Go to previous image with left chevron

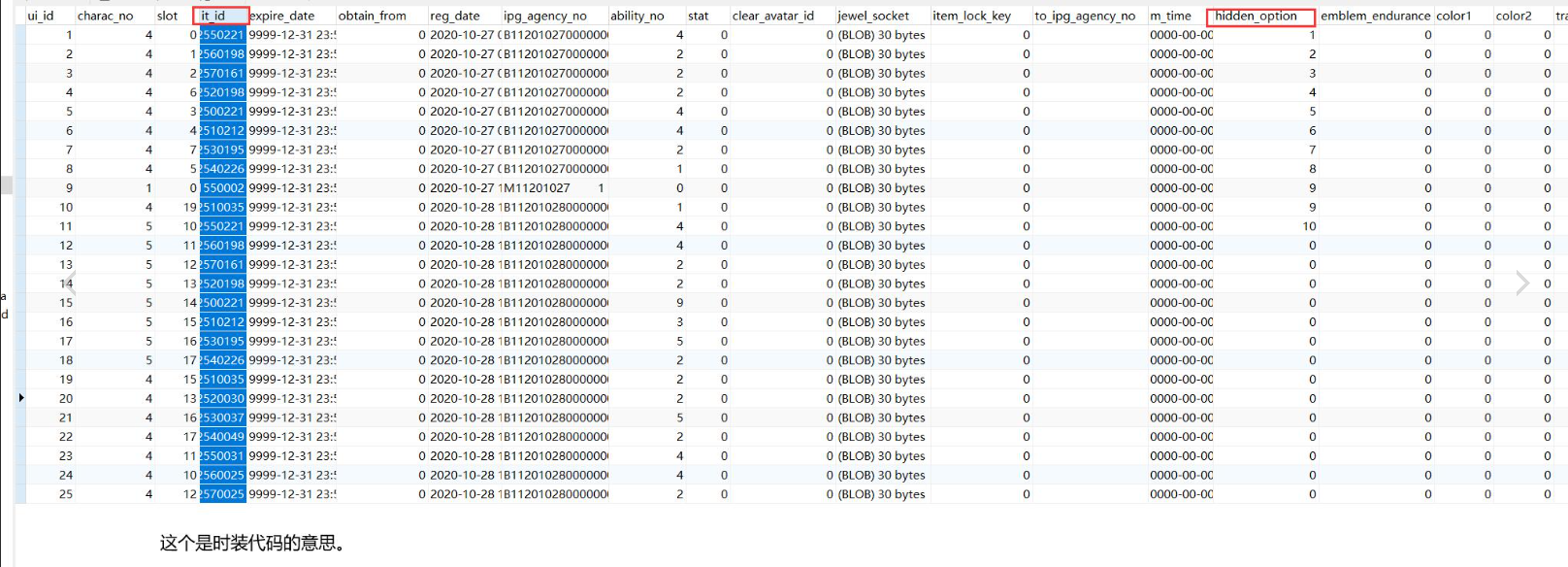[69, 283]
